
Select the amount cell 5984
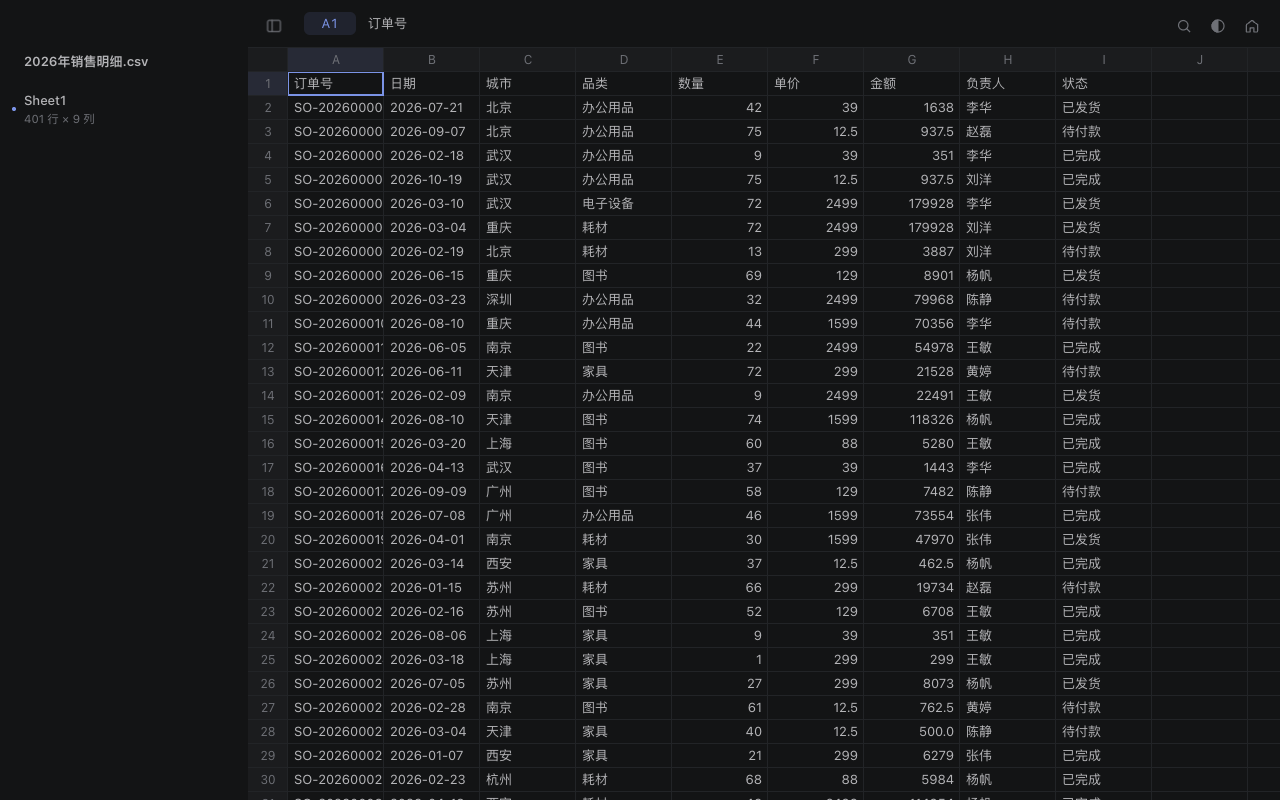[x=912, y=780]
